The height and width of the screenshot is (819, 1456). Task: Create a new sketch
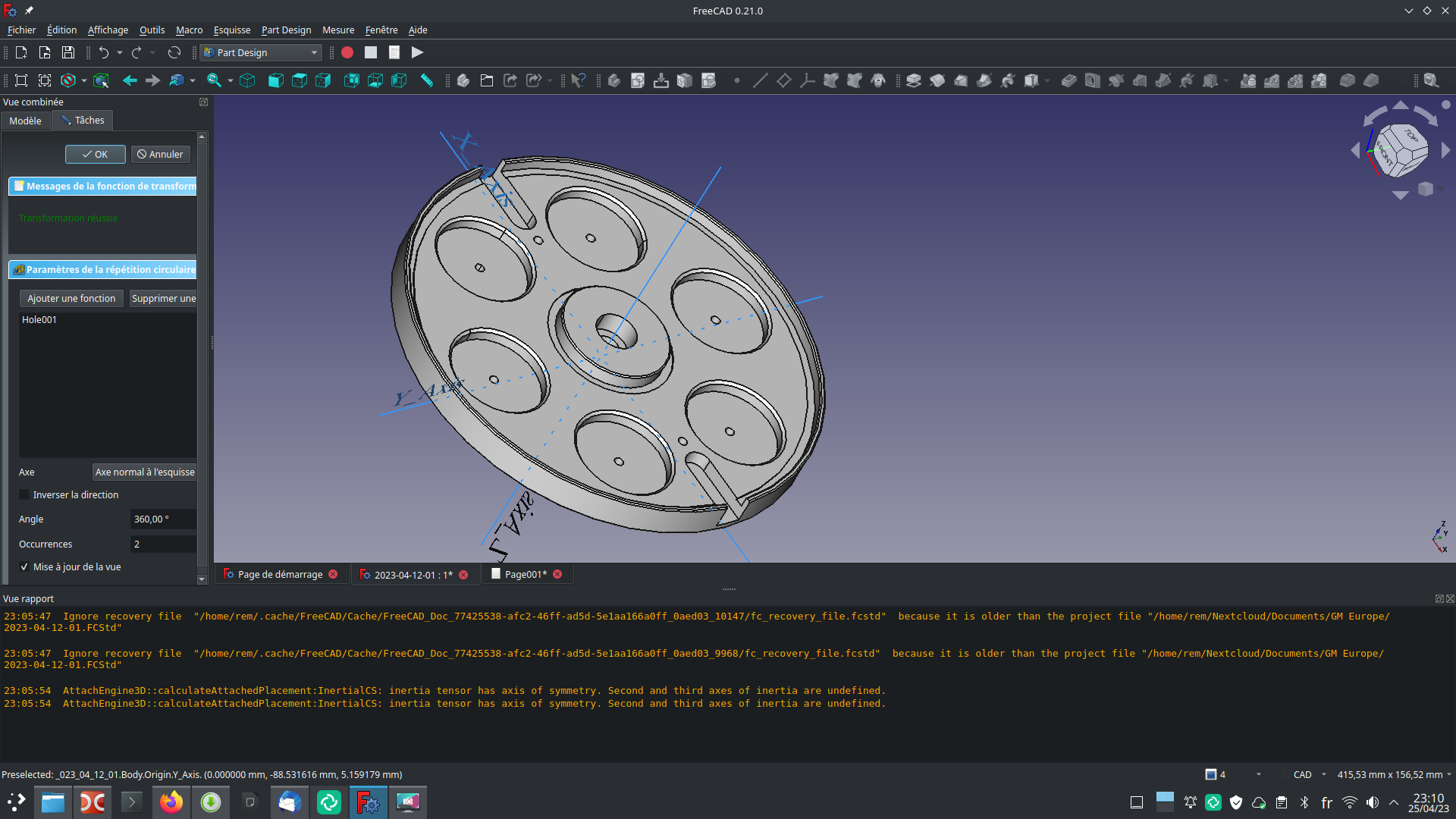coord(638,80)
